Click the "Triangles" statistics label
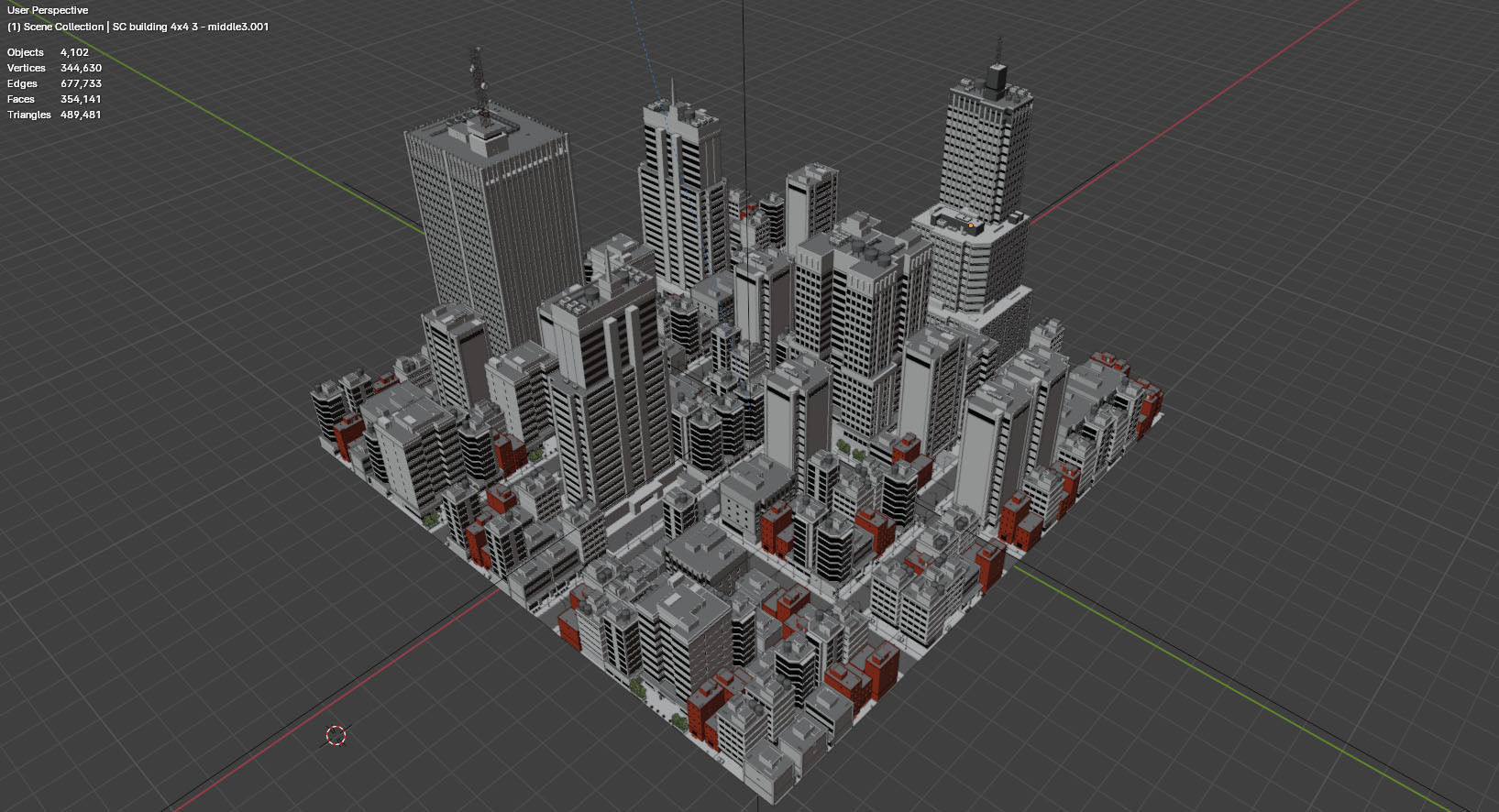 pyautogui.click(x=29, y=115)
